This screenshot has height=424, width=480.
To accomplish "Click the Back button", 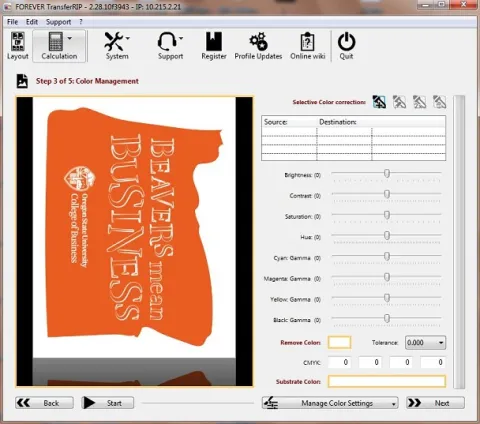I will tap(44, 403).
